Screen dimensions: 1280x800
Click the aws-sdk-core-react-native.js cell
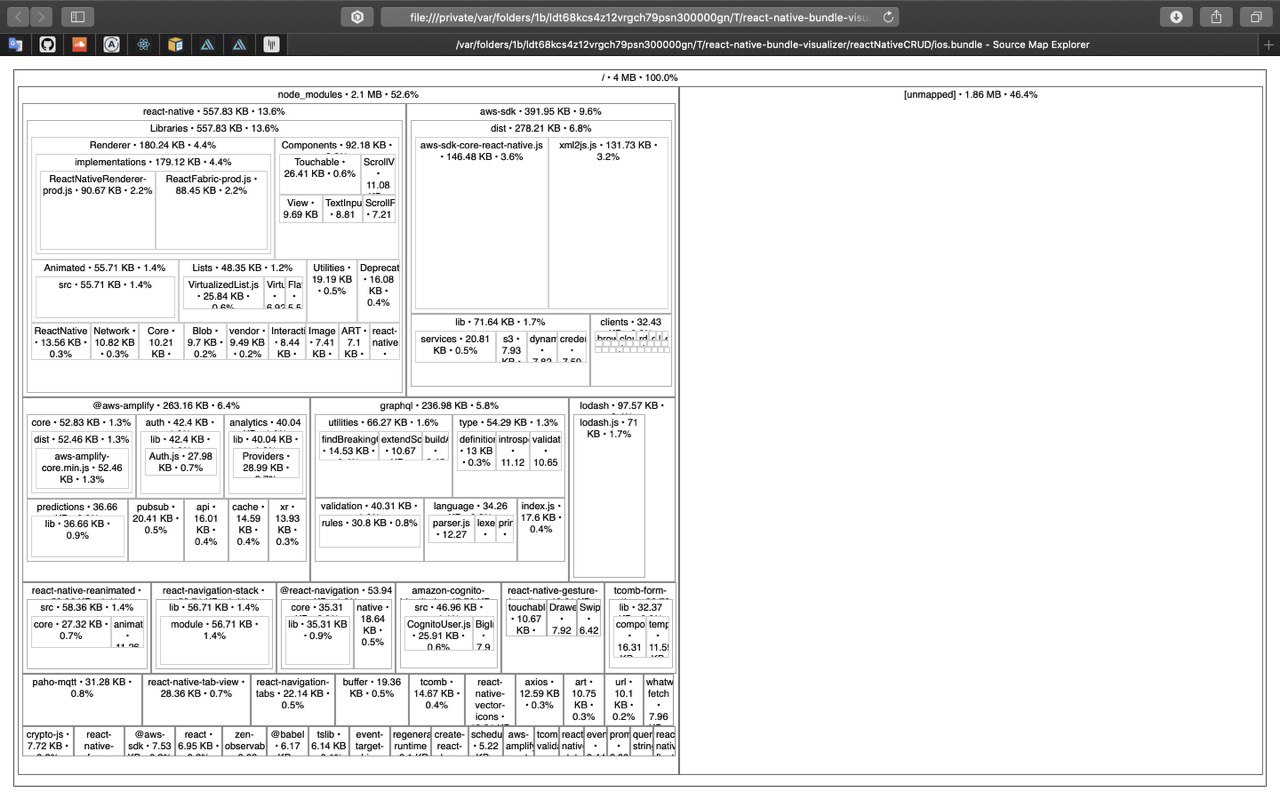(481, 223)
